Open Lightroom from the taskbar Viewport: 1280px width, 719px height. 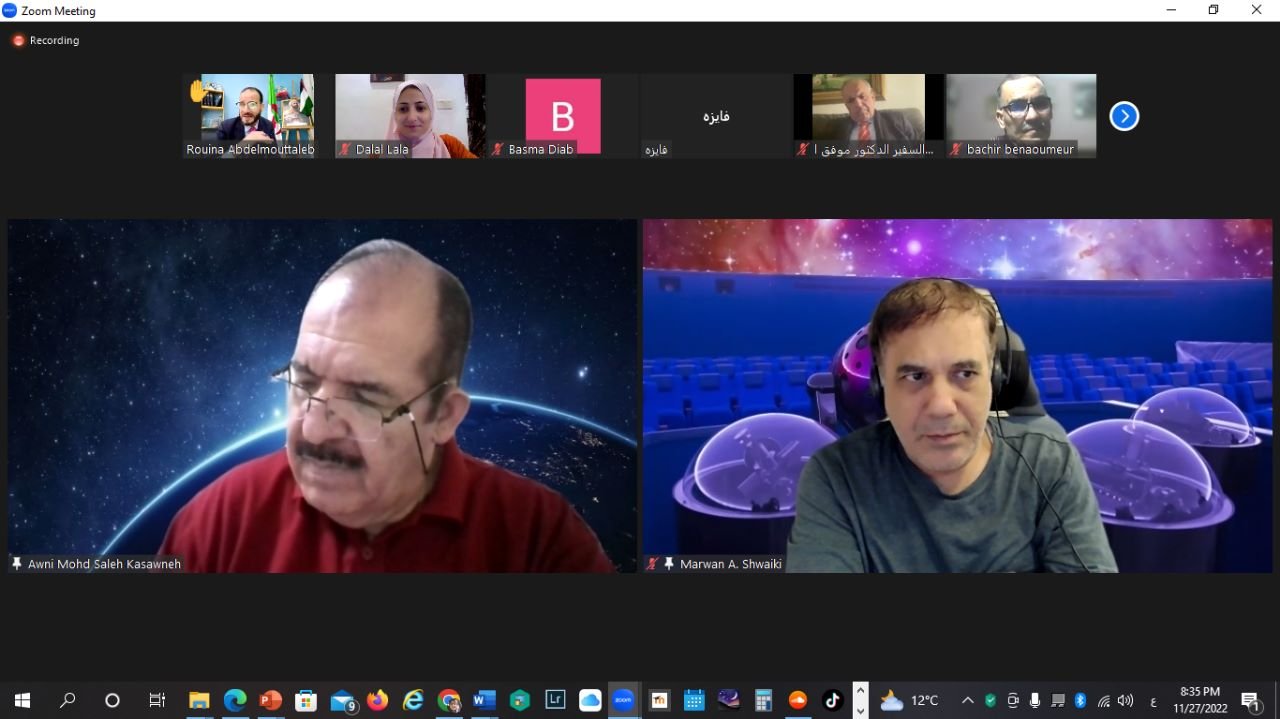point(555,700)
